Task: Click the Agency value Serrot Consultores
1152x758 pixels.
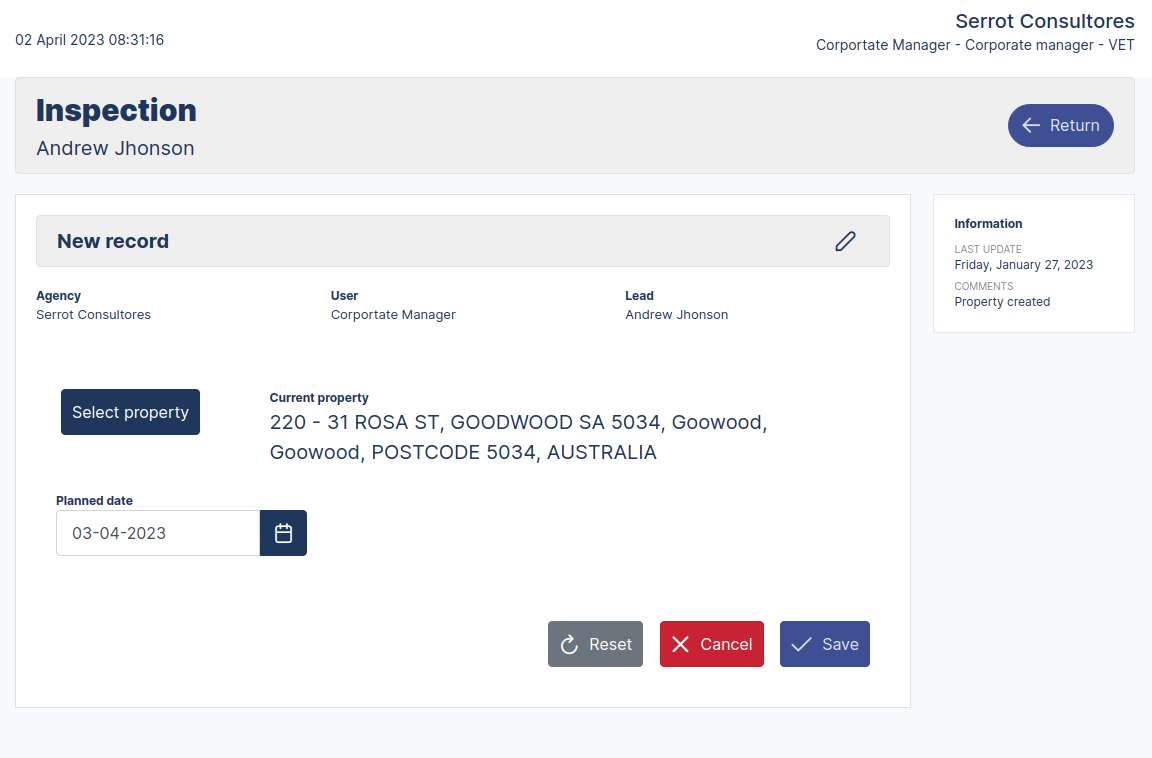Action: click(93, 315)
